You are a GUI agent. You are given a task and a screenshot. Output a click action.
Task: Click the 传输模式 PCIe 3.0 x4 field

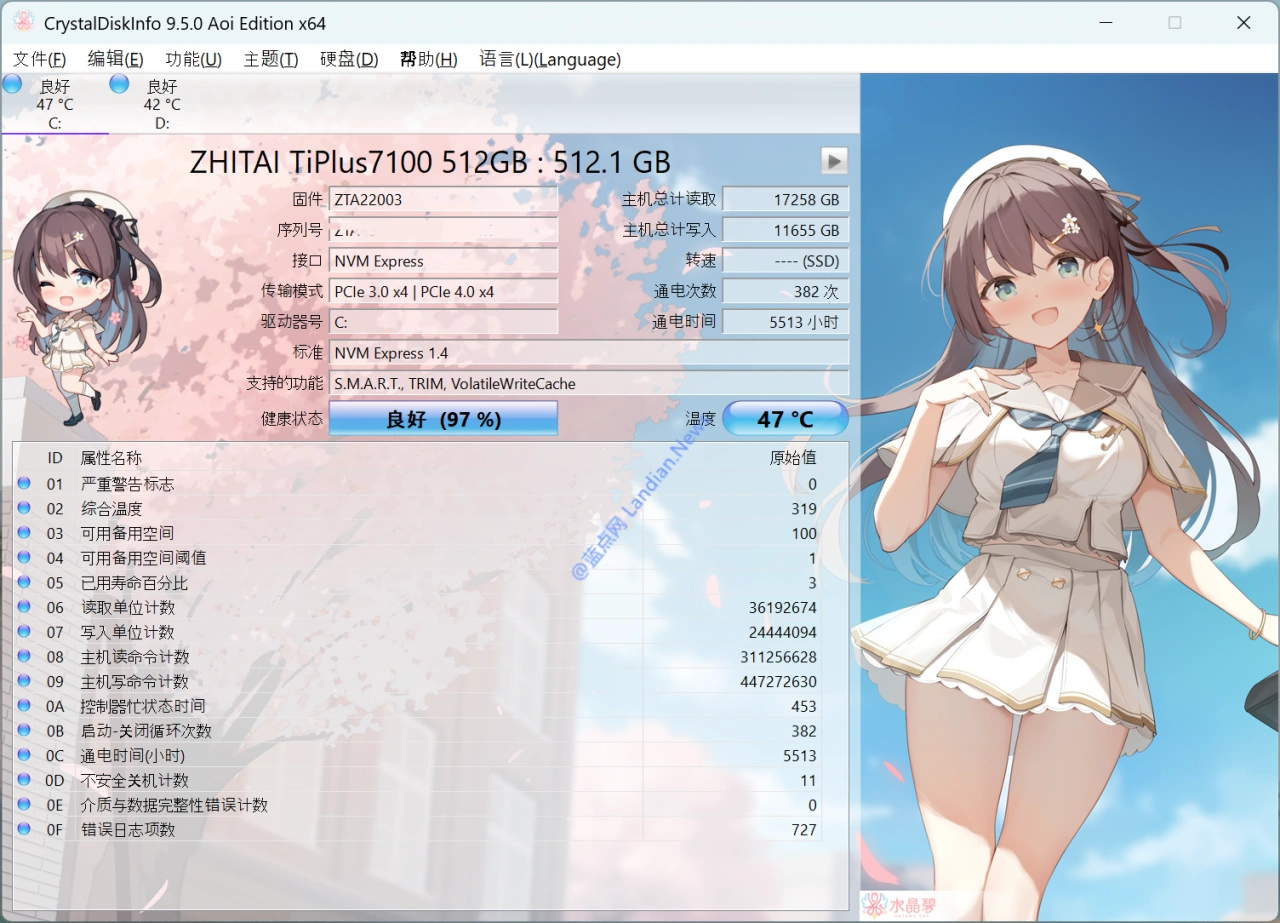(443, 292)
